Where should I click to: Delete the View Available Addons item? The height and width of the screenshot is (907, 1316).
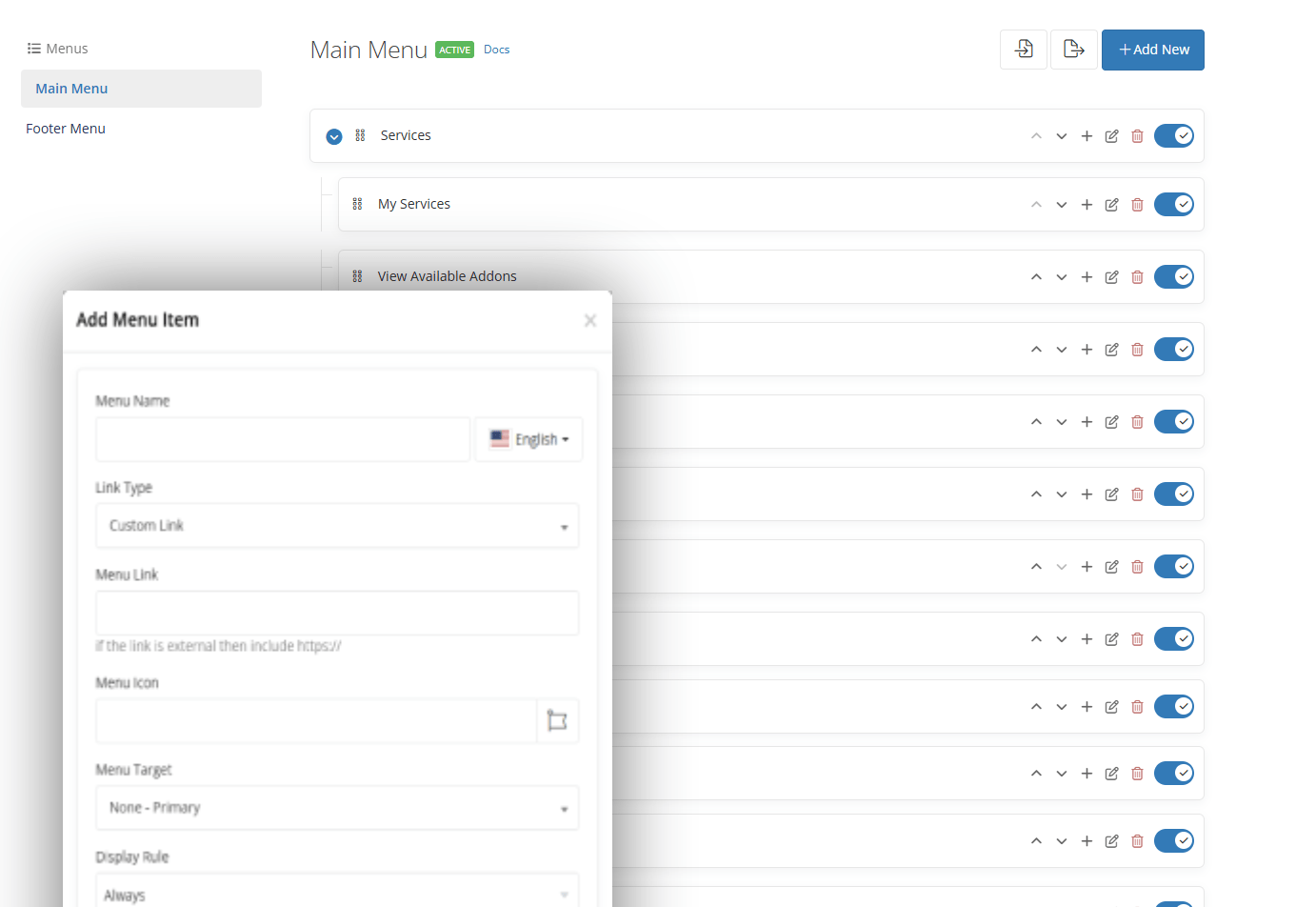pos(1137,277)
